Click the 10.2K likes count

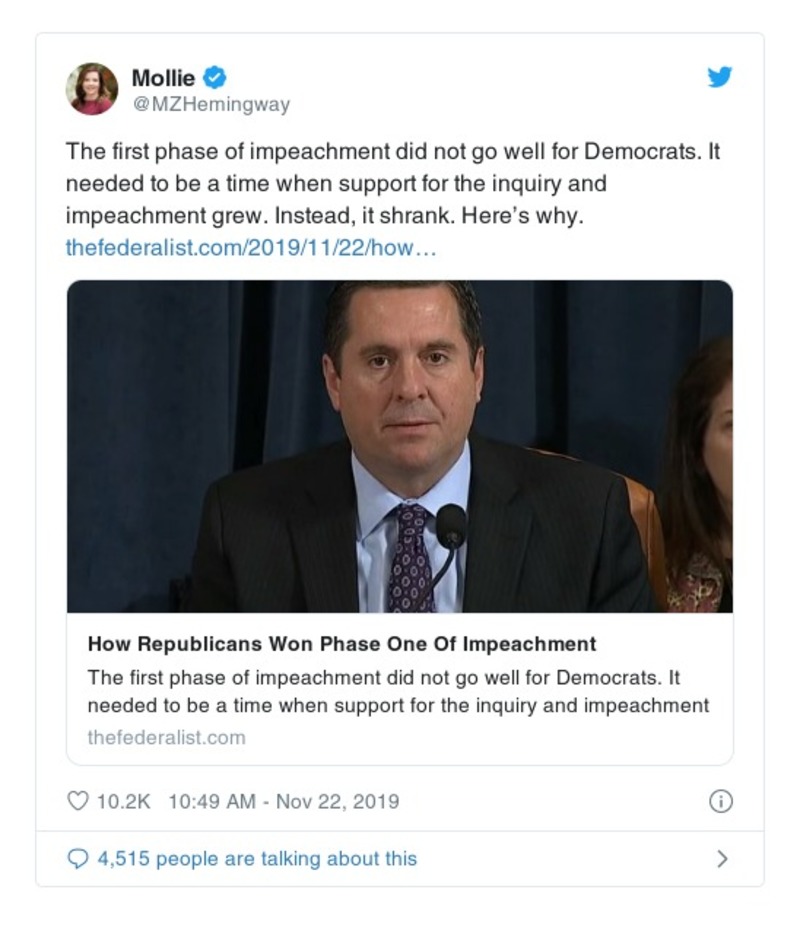[123, 801]
